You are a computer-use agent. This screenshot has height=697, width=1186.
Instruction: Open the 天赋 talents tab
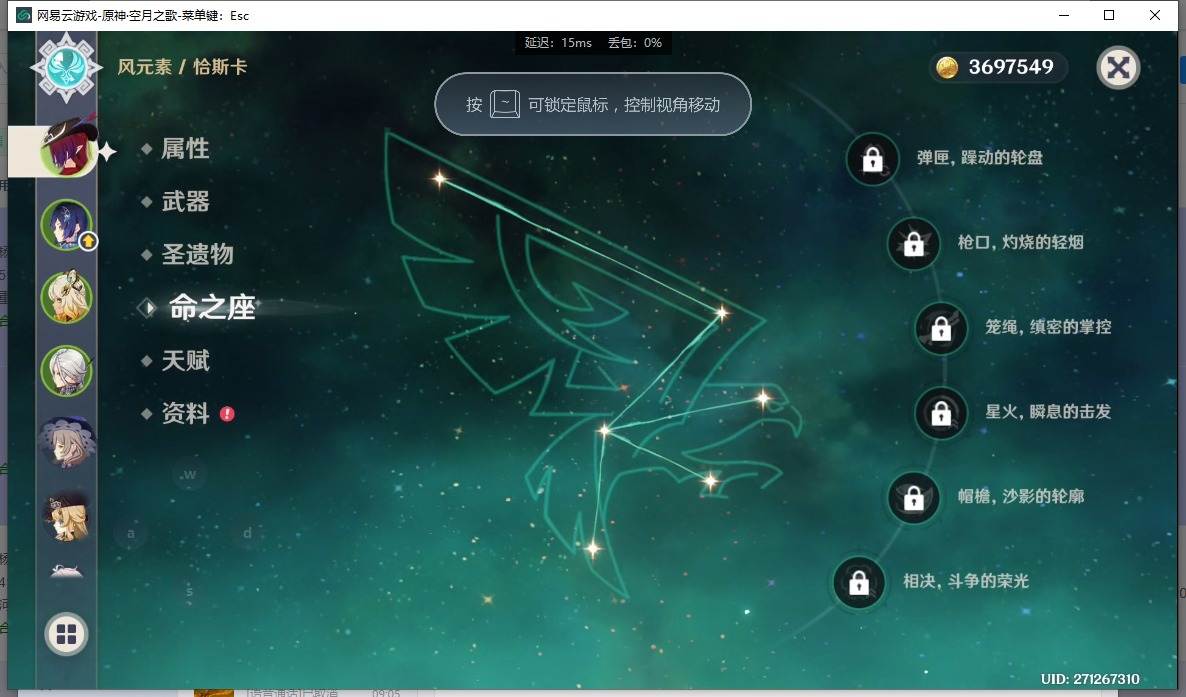pos(185,360)
